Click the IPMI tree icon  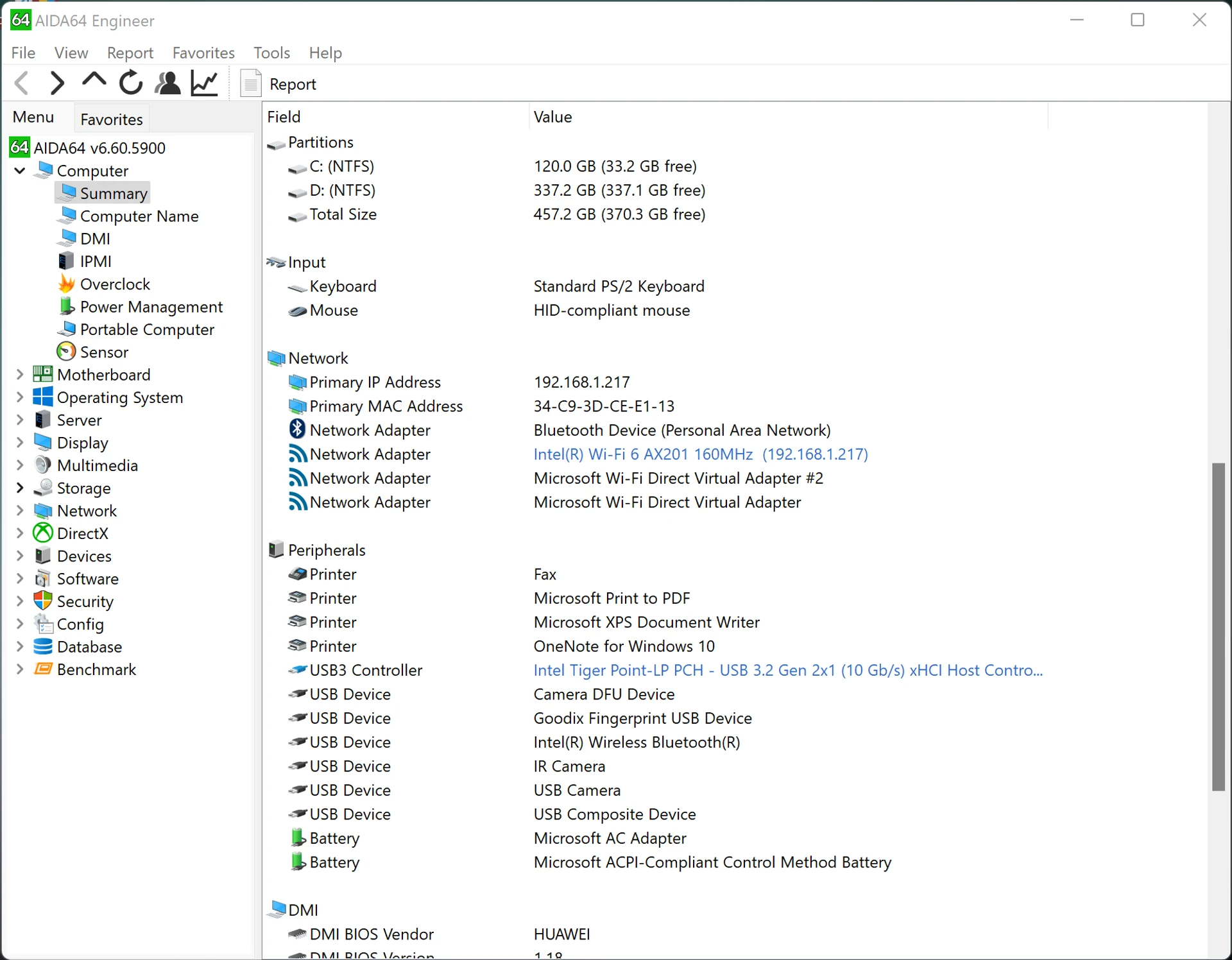point(66,261)
